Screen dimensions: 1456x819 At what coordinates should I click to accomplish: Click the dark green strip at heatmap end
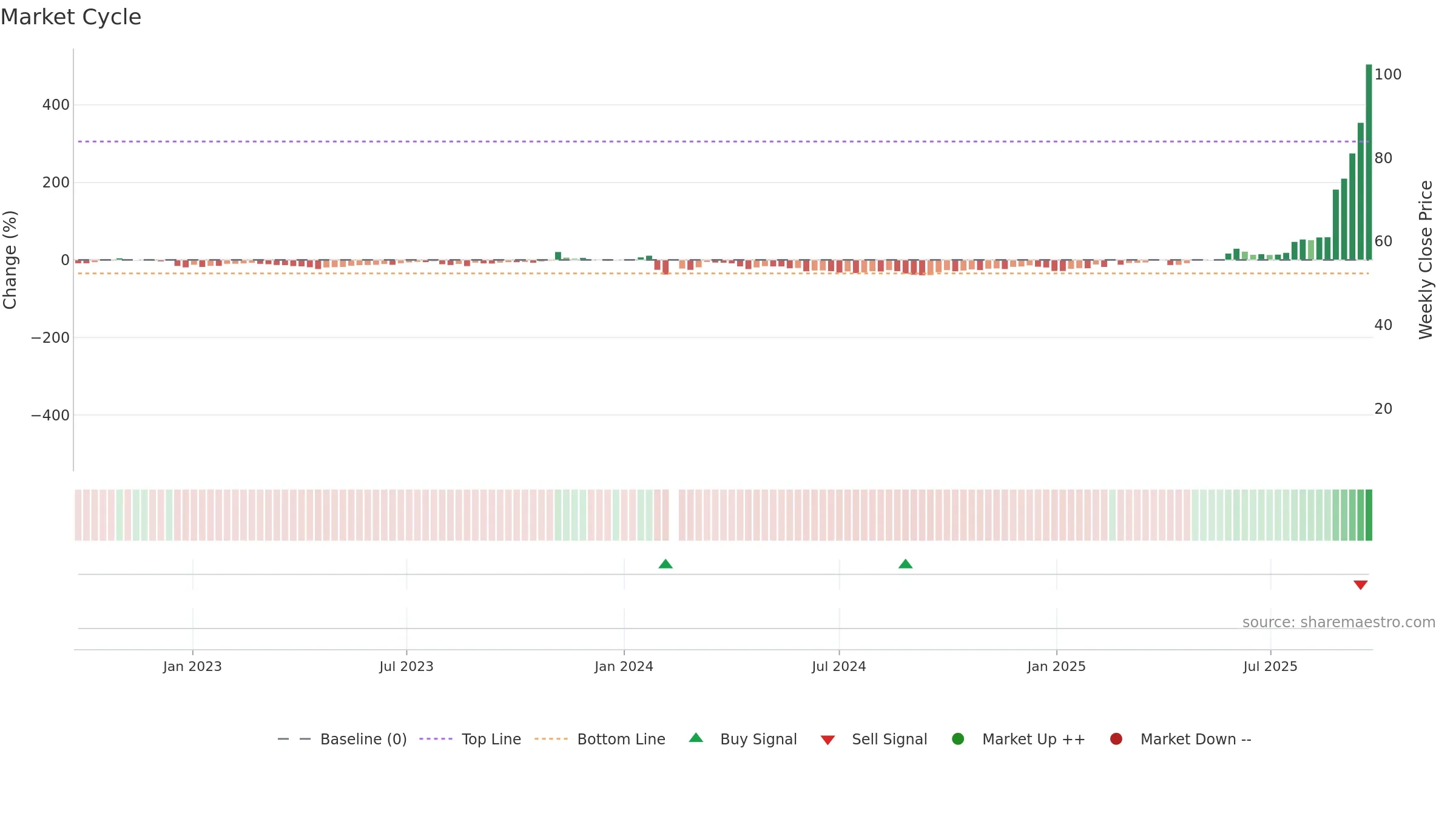(x=1369, y=515)
